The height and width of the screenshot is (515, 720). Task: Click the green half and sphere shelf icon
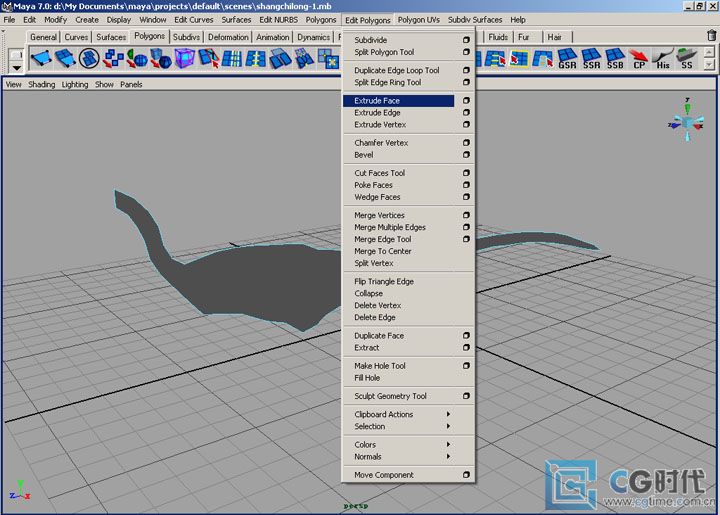[137, 59]
